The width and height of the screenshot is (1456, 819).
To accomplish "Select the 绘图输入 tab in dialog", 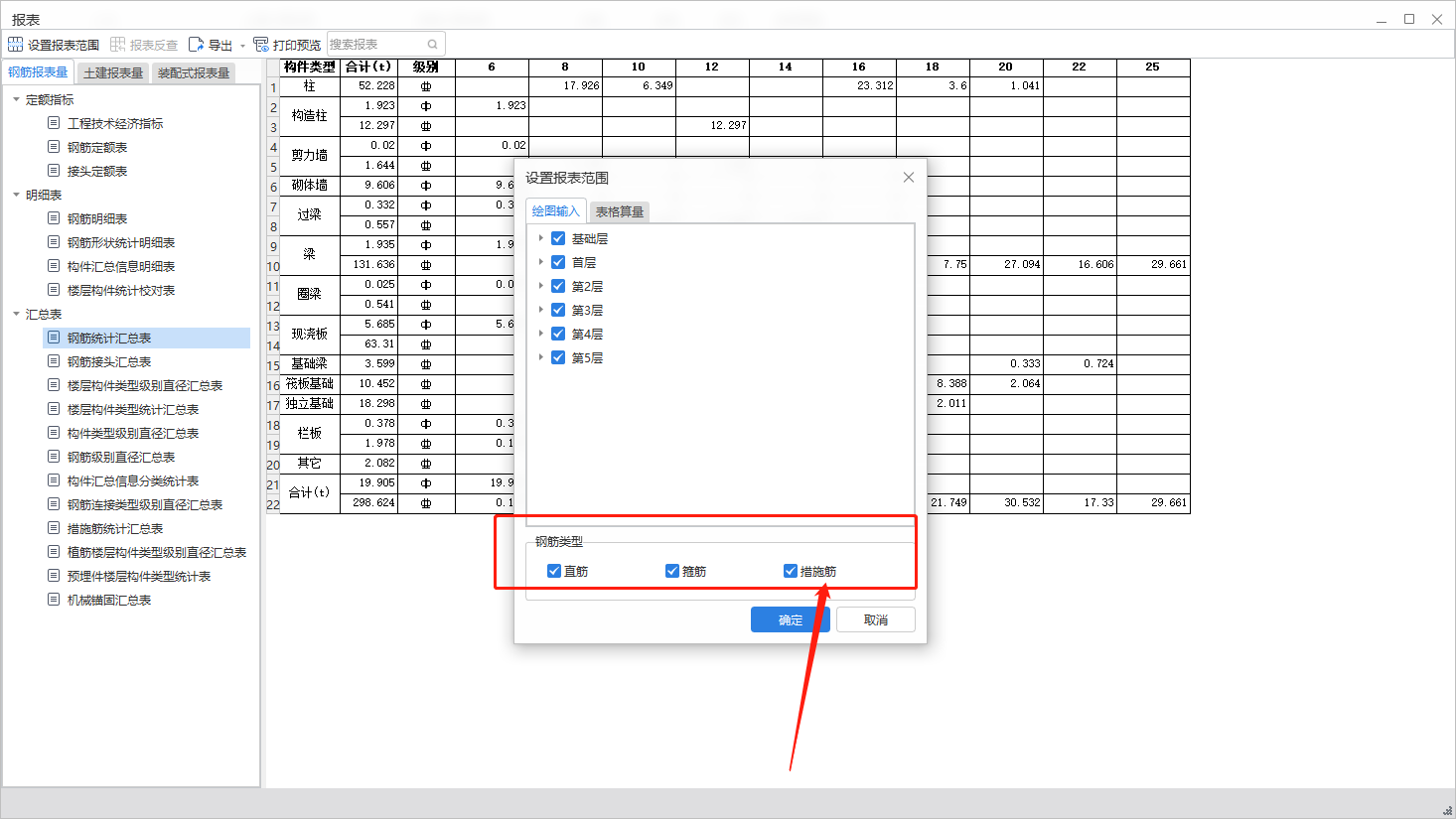I will tap(555, 210).
